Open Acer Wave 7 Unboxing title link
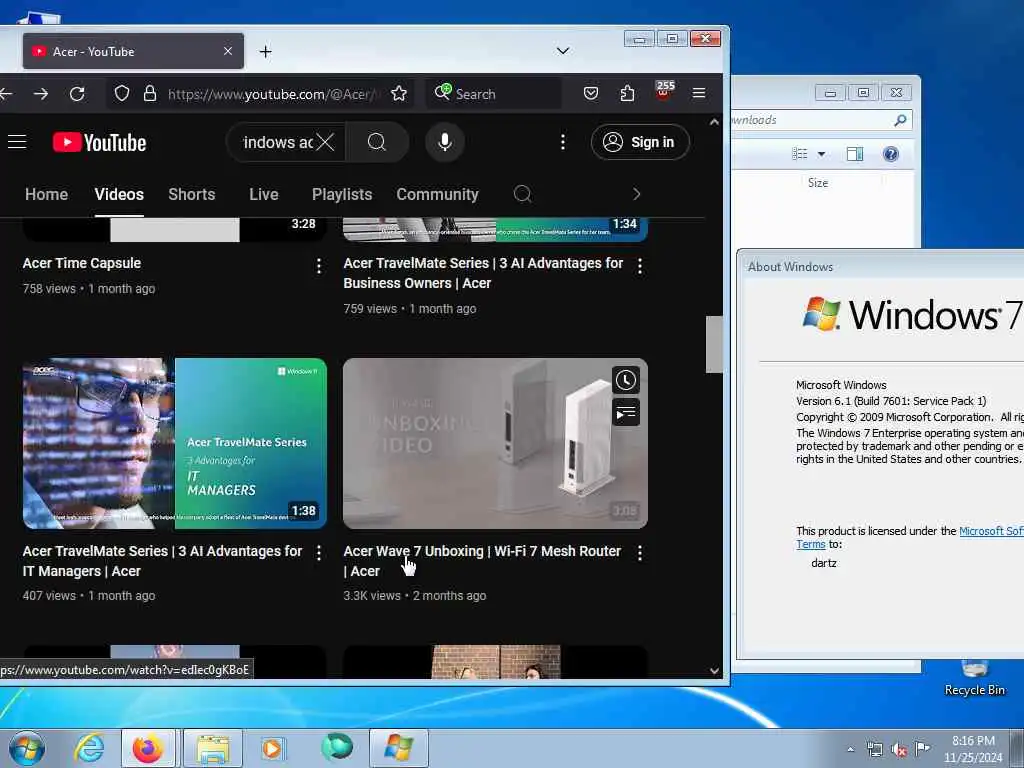This screenshot has height=768, width=1024. [482, 561]
